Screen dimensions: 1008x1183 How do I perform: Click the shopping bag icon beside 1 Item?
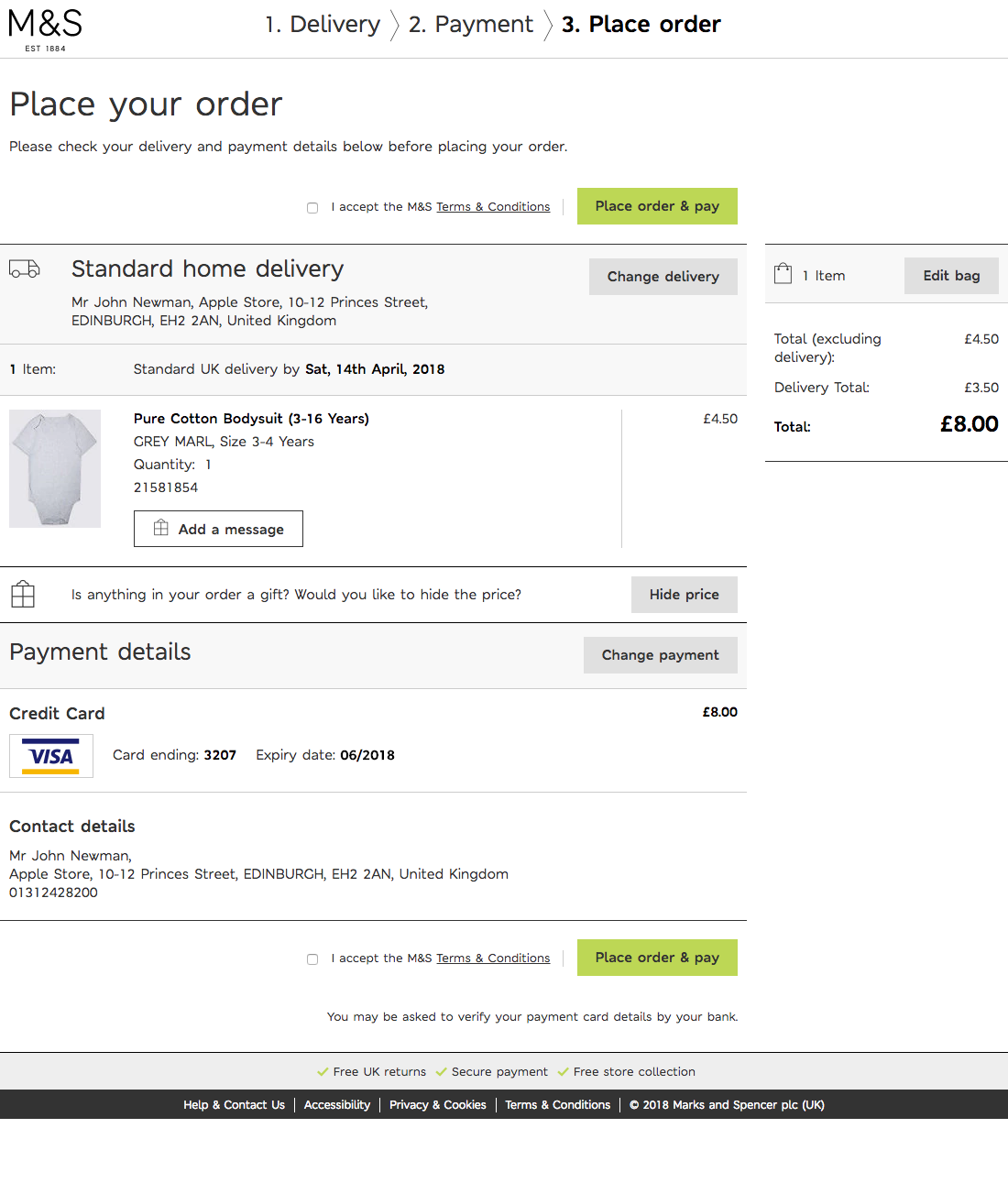[783, 272]
